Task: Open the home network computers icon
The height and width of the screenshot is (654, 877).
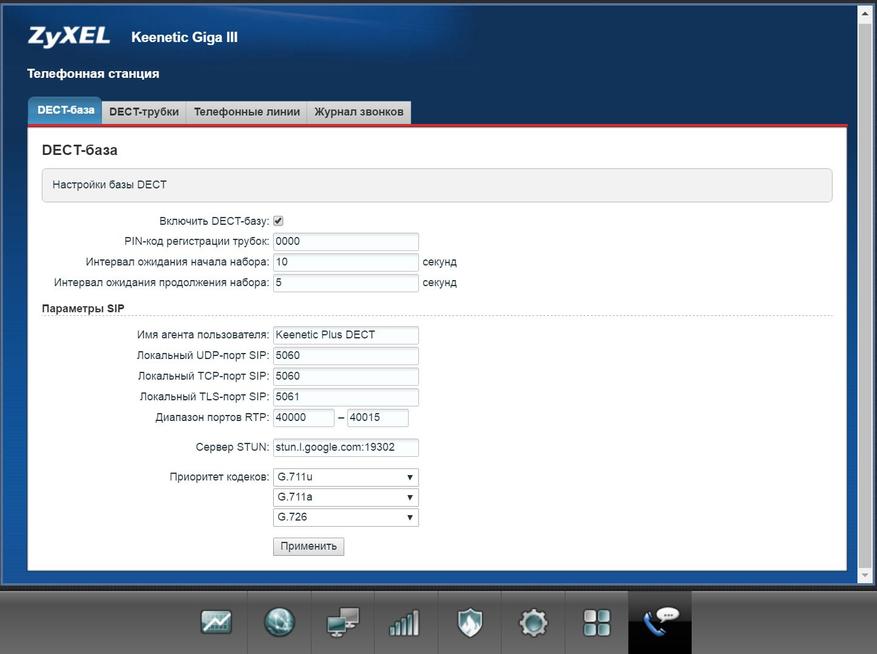Action: [342, 623]
